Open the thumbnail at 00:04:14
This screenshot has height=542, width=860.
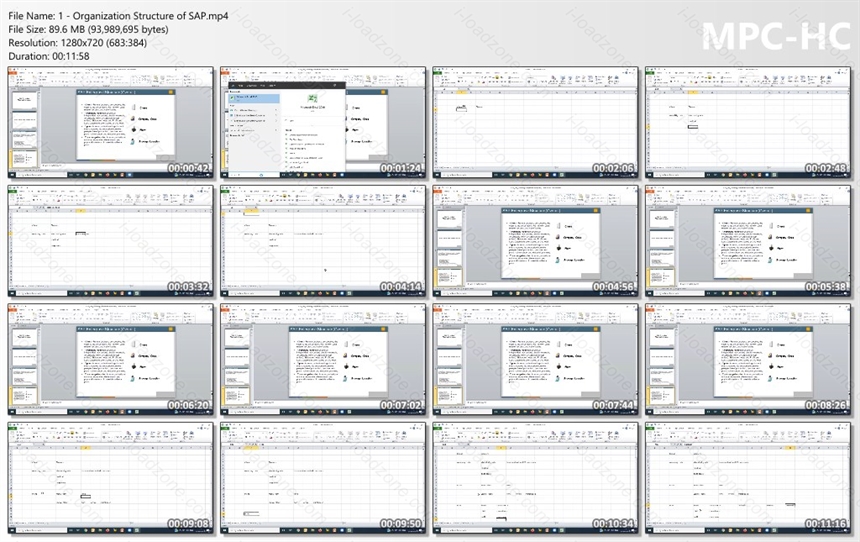[323, 241]
